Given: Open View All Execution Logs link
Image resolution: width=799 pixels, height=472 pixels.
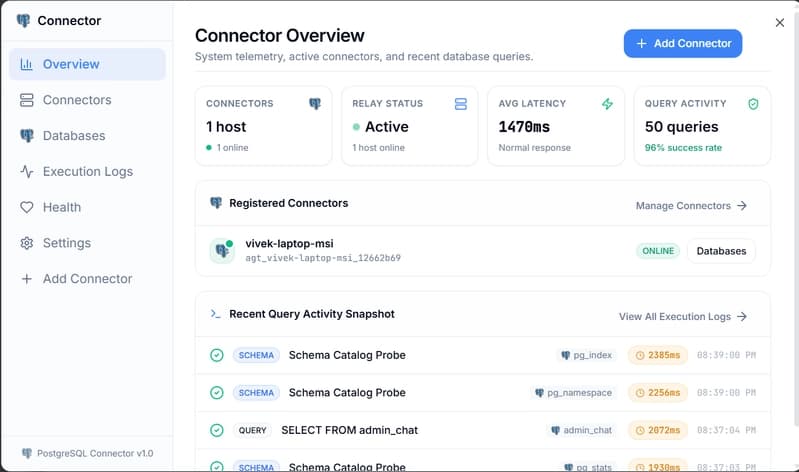Looking at the screenshot, I should 683,317.
